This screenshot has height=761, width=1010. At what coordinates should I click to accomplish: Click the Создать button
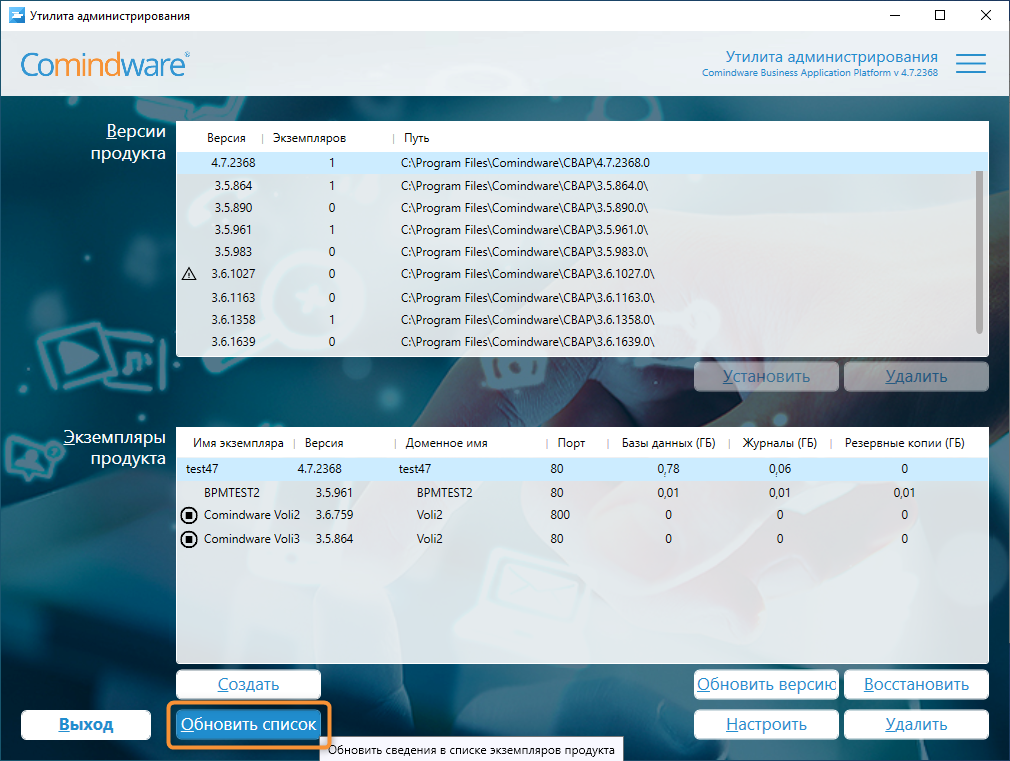coord(248,684)
